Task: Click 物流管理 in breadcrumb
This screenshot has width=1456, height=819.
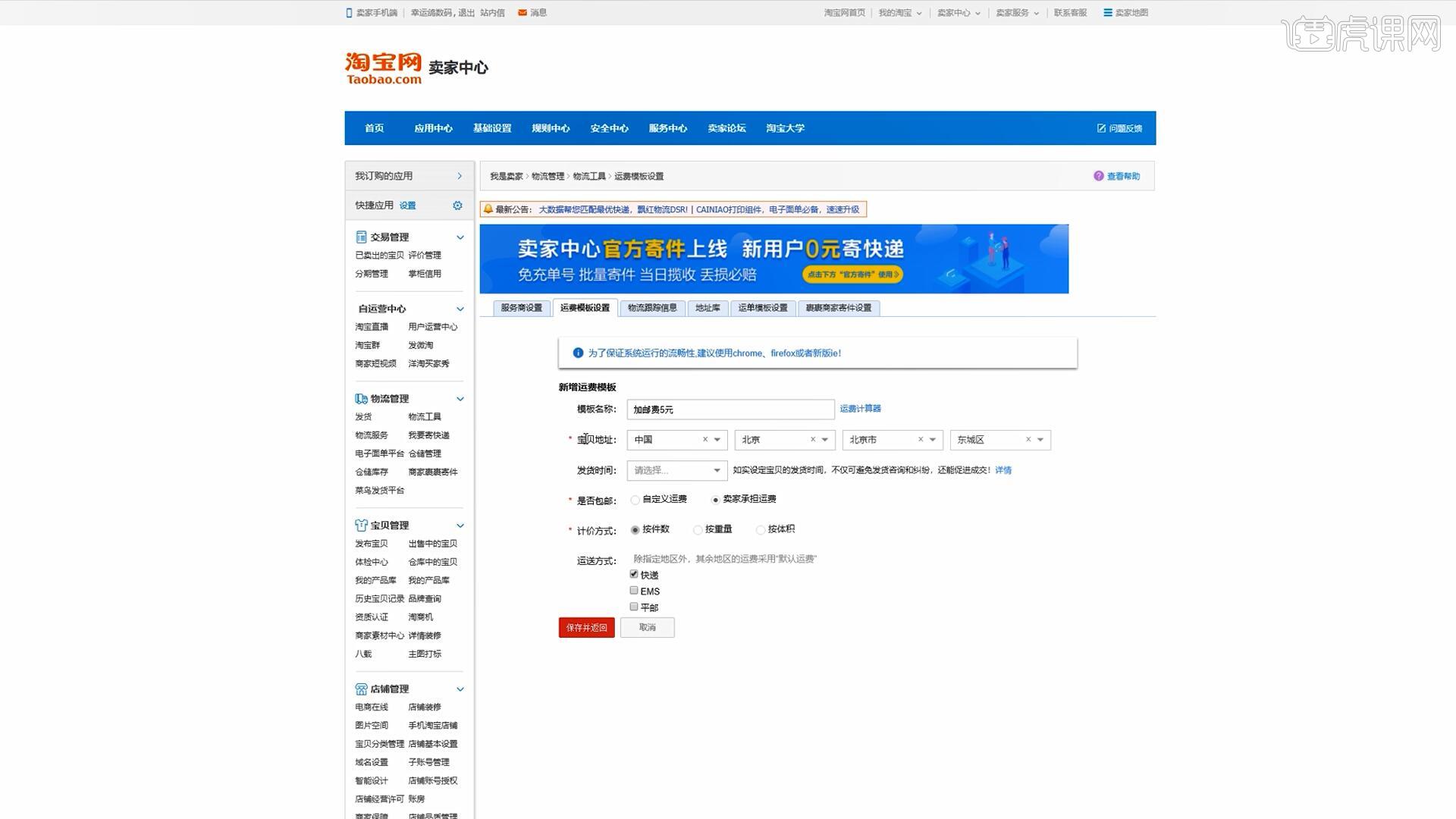Action: click(x=548, y=177)
